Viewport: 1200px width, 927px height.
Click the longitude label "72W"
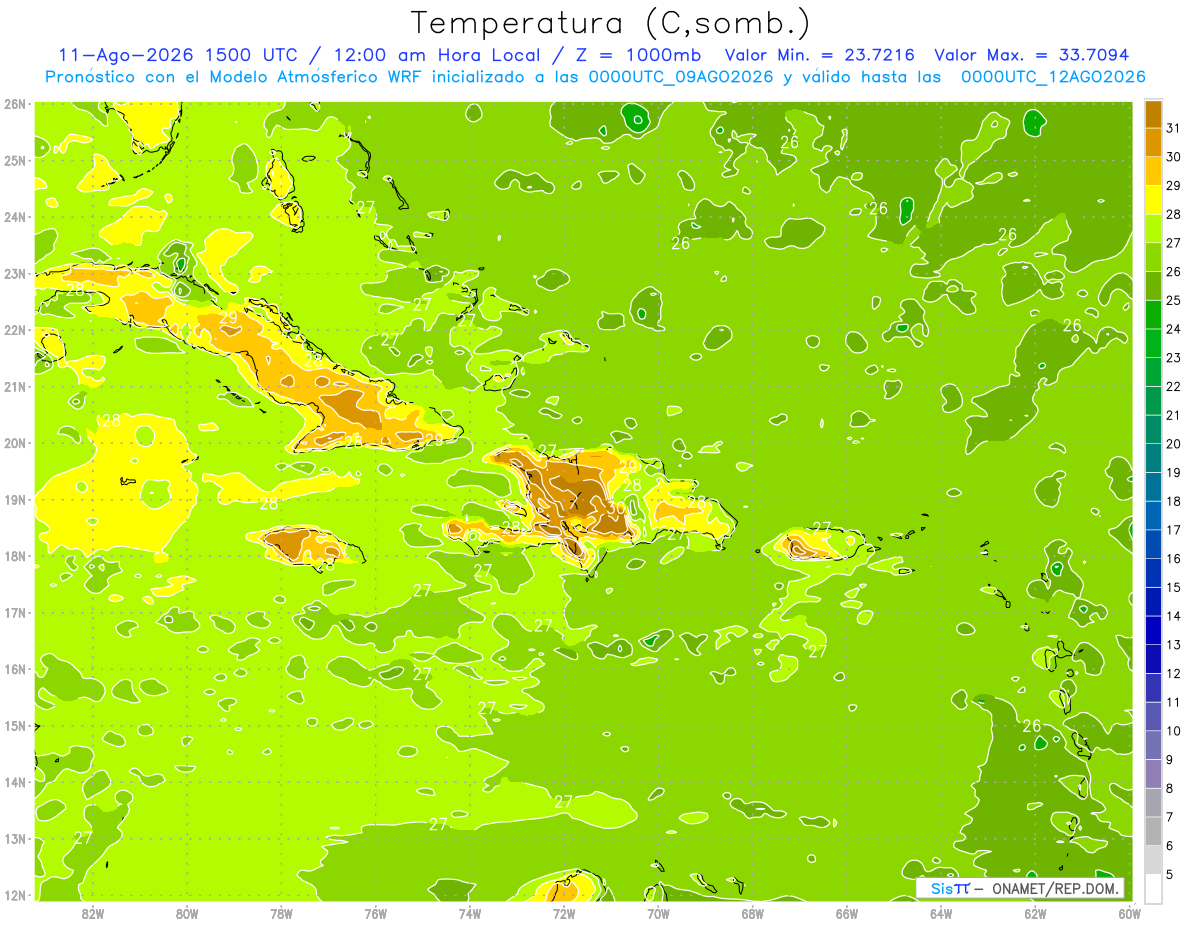(564, 913)
